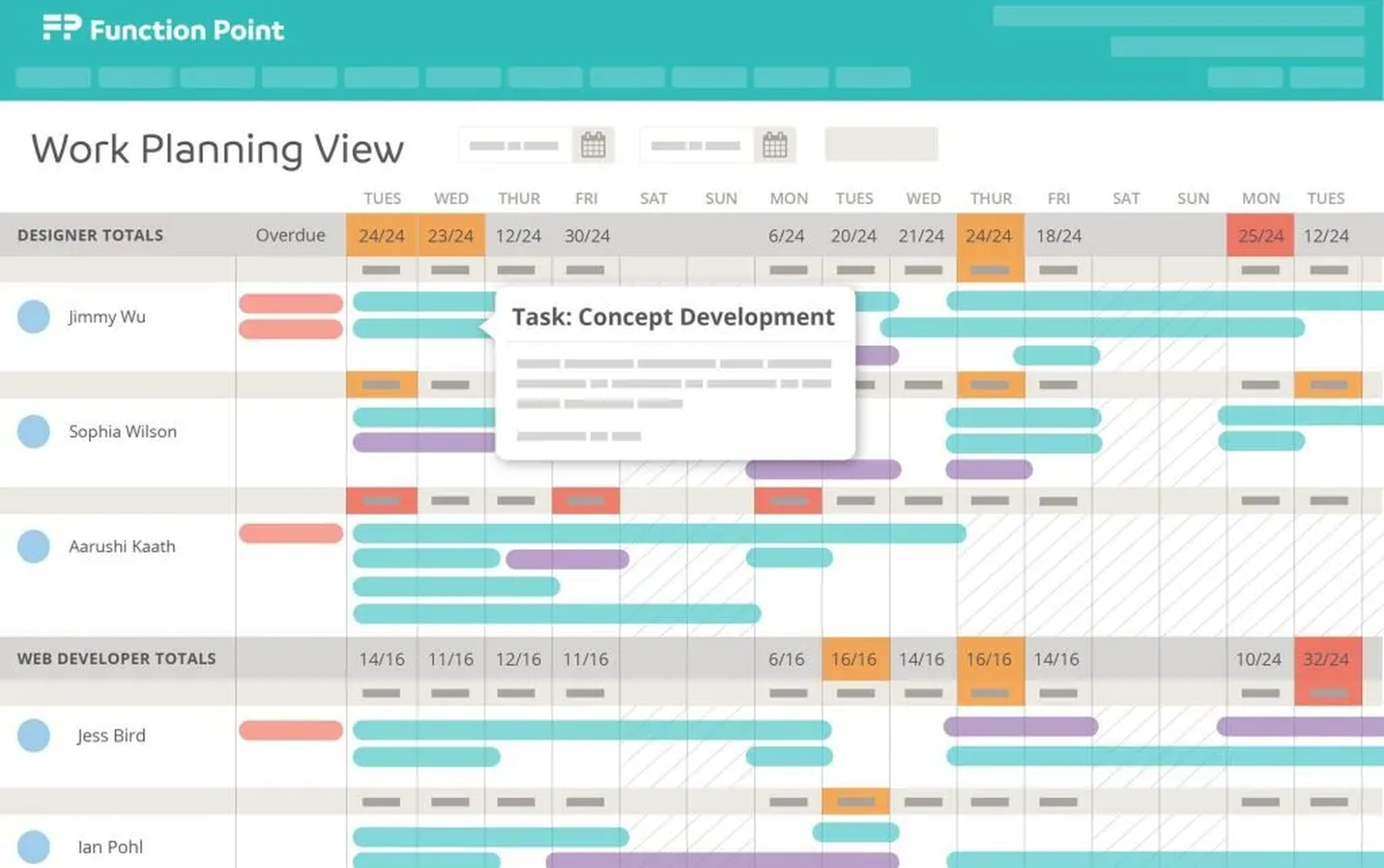Open the second date field's calendar icon

pos(775,145)
